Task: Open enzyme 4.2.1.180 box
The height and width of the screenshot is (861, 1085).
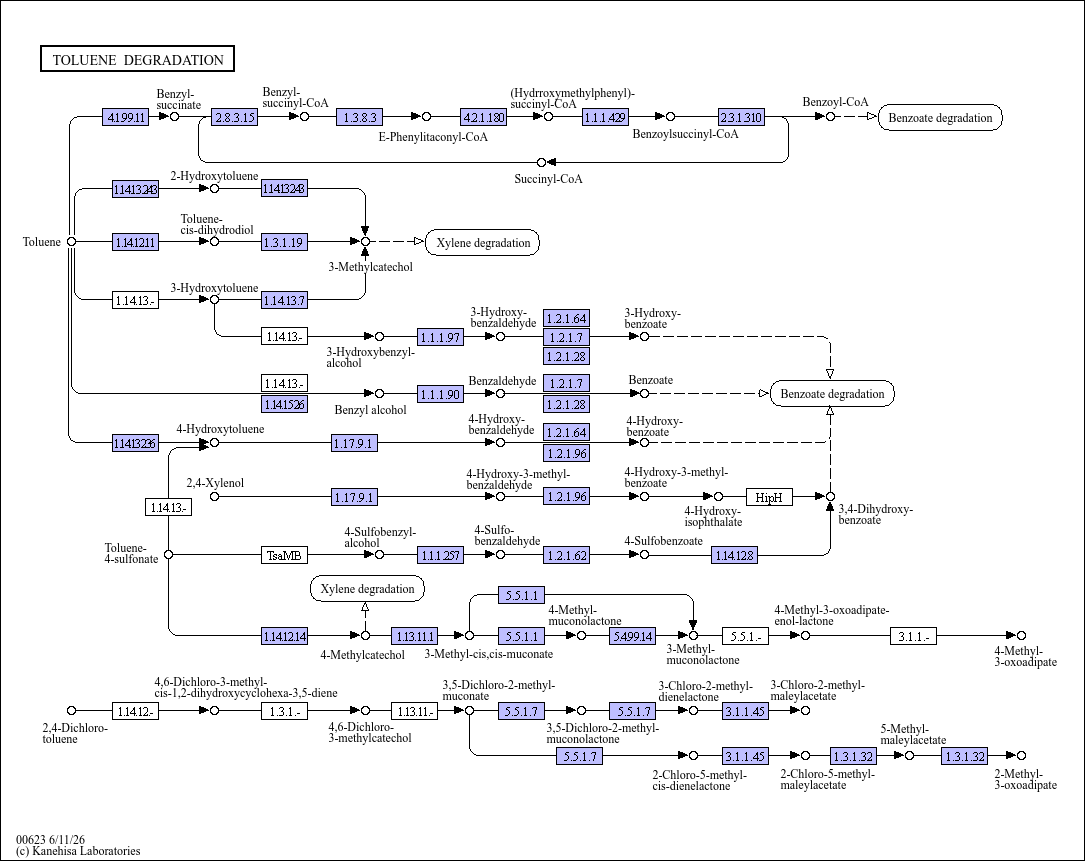Action: [483, 117]
